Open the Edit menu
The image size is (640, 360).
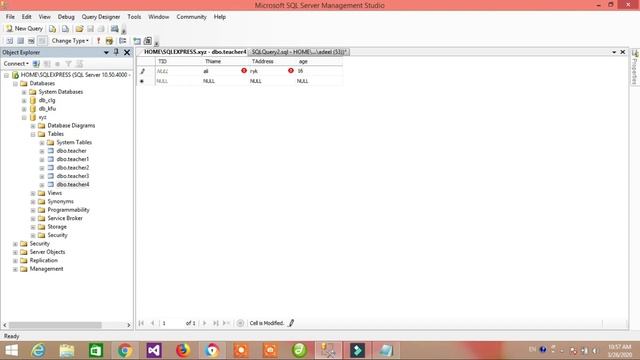coord(27,17)
